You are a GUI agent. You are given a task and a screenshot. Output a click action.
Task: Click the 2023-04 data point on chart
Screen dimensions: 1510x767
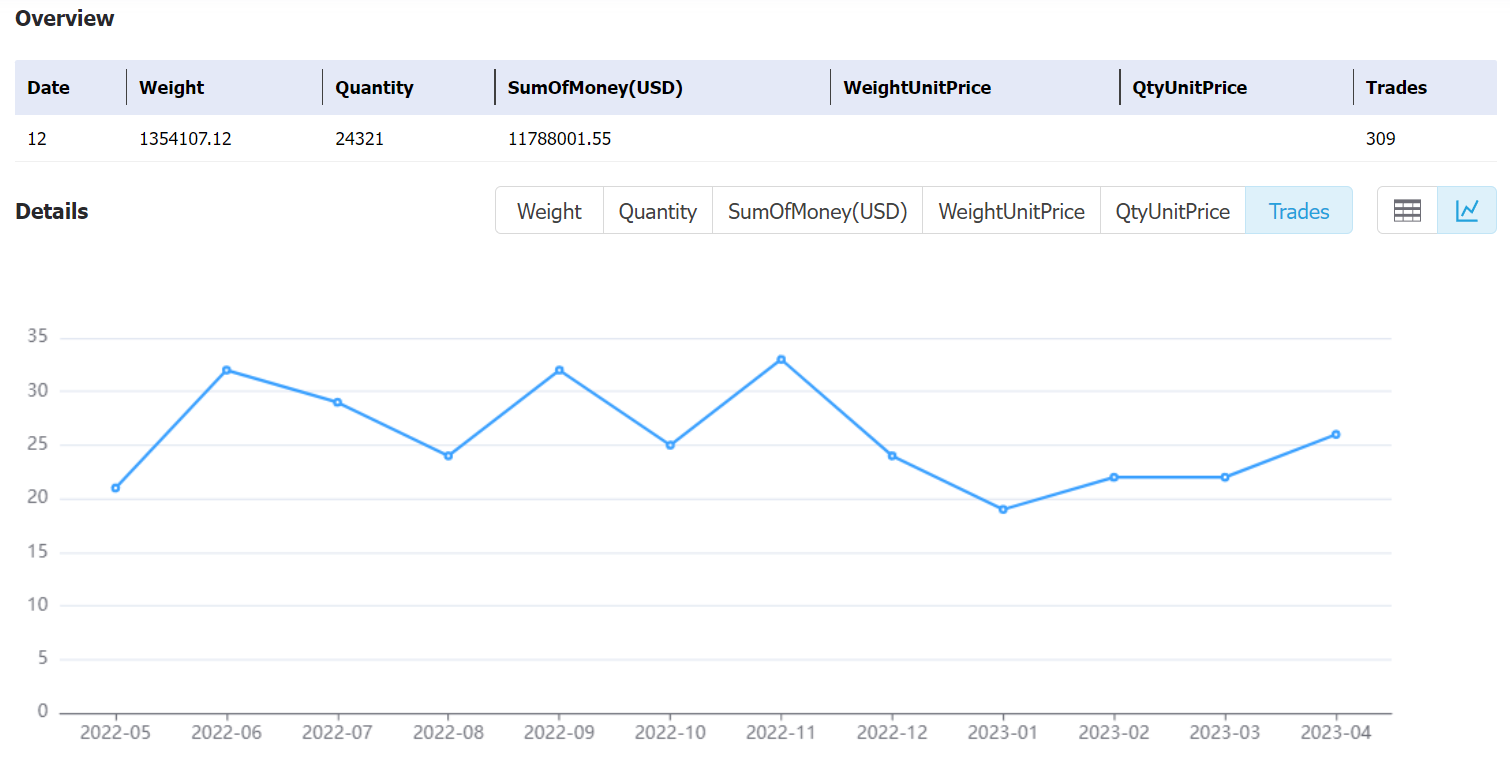click(x=1336, y=434)
